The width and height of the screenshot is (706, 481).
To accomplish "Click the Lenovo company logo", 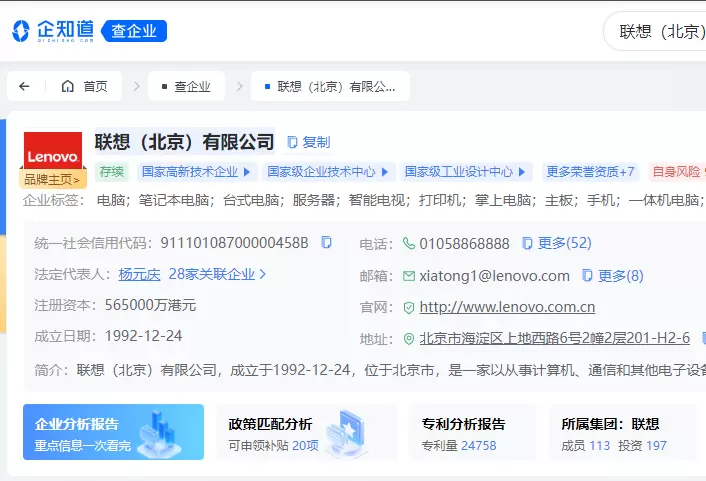I will point(52,151).
